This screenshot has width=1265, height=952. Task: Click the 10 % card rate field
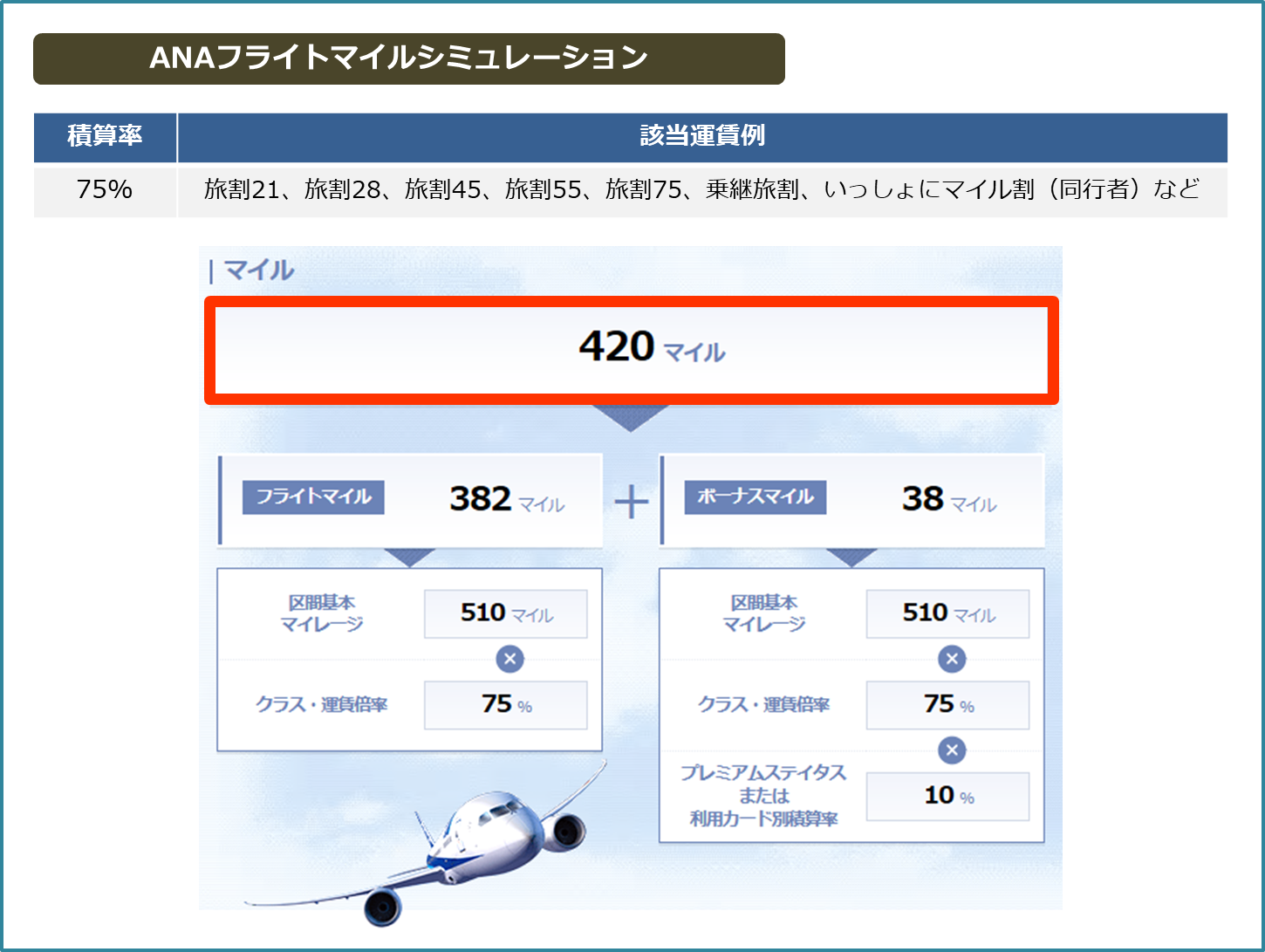[x=947, y=796]
